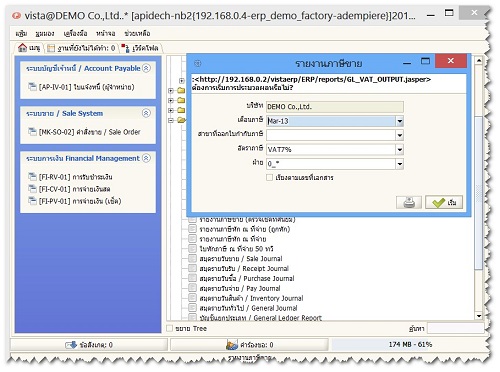Screen dimensions: 500x372
Task: Click the ข้อสังเกต: 0 notice button
Action: pyautogui.click(x=89, y=345)
